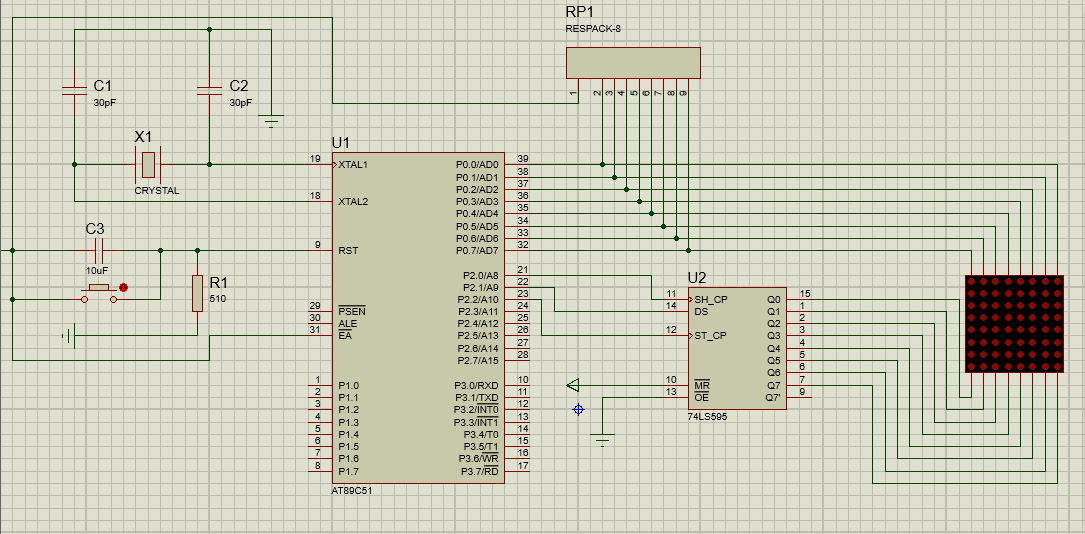This screenshot has height=534, width=1085.
Task: Click the R1 reference label
Action: coord(219,282)
